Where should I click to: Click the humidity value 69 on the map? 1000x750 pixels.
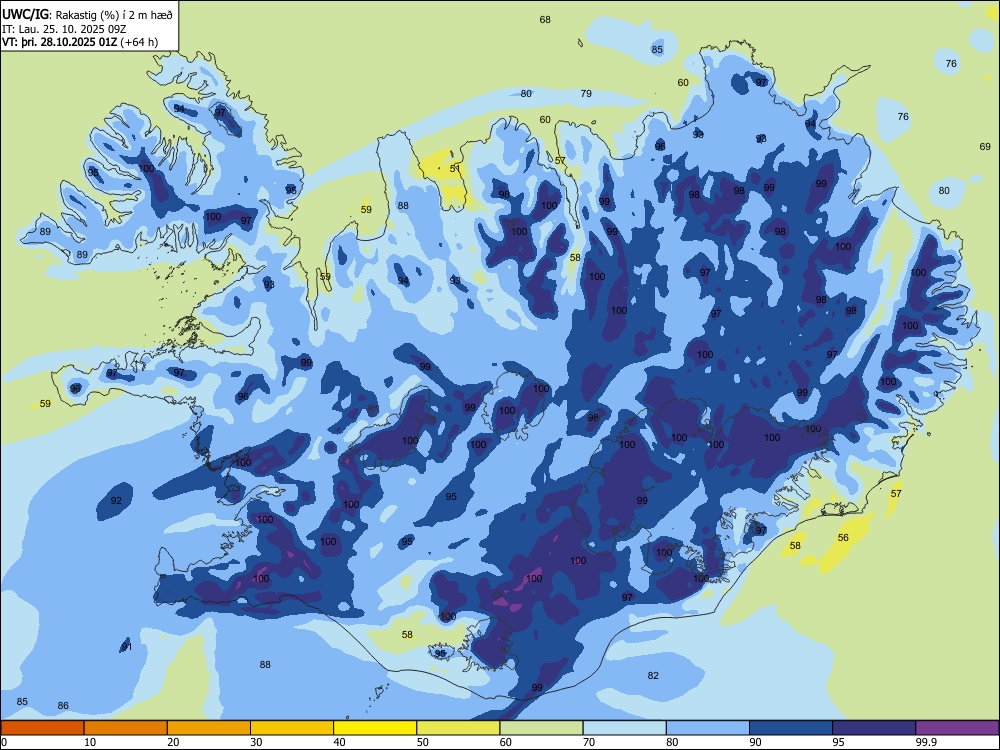pyautogui.click(x=985, y=147)
